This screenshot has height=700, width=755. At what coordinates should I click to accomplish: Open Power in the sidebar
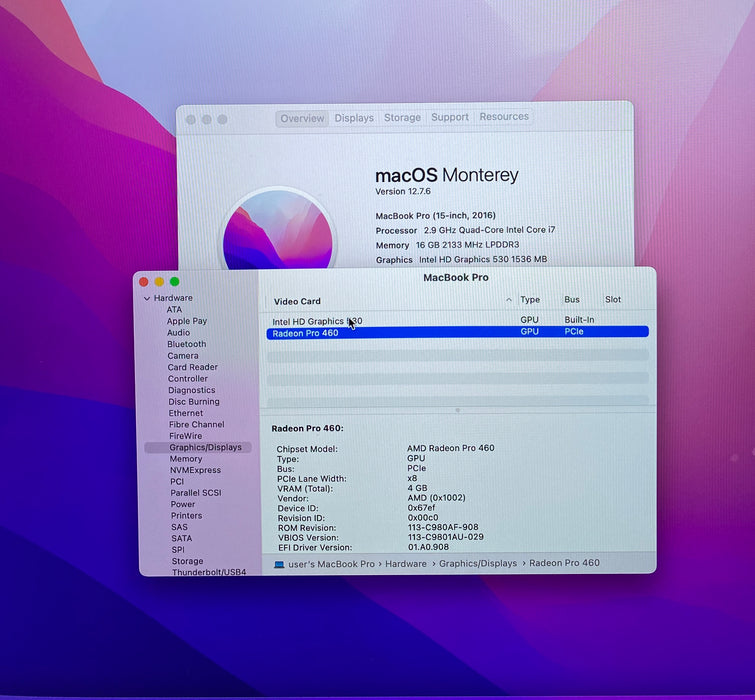(x=183, y=505)
